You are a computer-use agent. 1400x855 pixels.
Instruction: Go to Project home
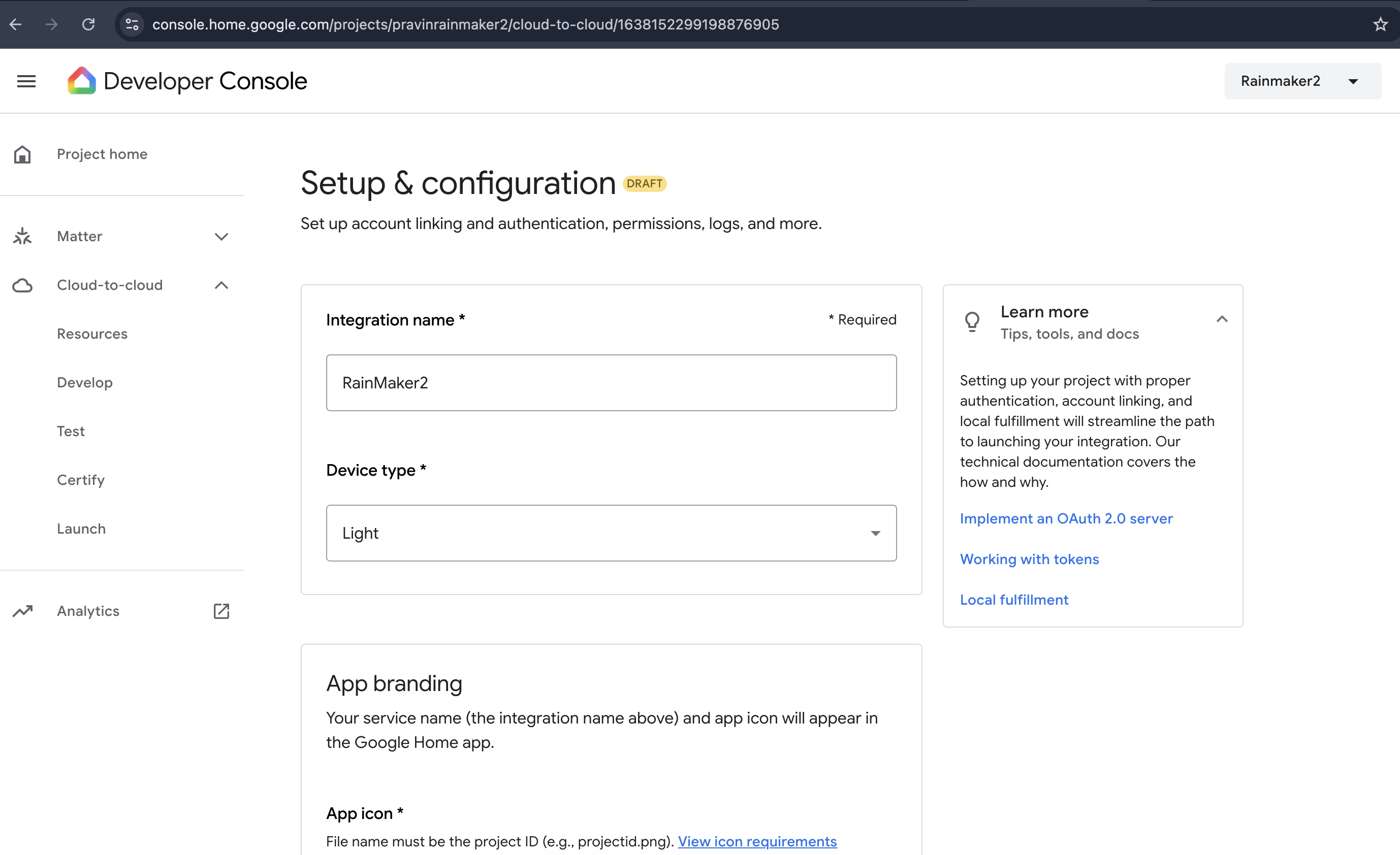pos(102,154)
